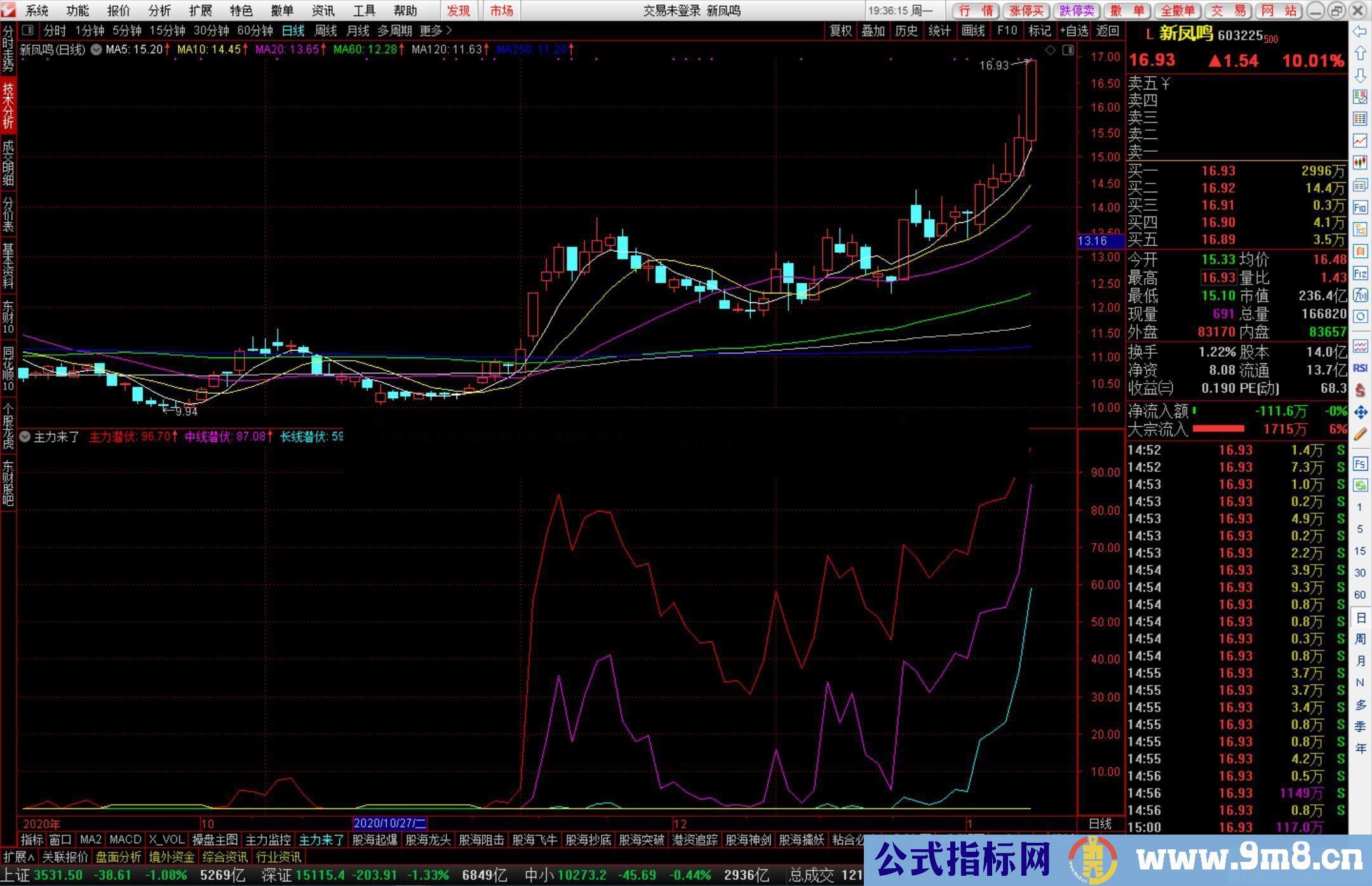Select the MACD indicator tab at the bottom
The height and width of the screenshot is (886, 1372).
125,840
